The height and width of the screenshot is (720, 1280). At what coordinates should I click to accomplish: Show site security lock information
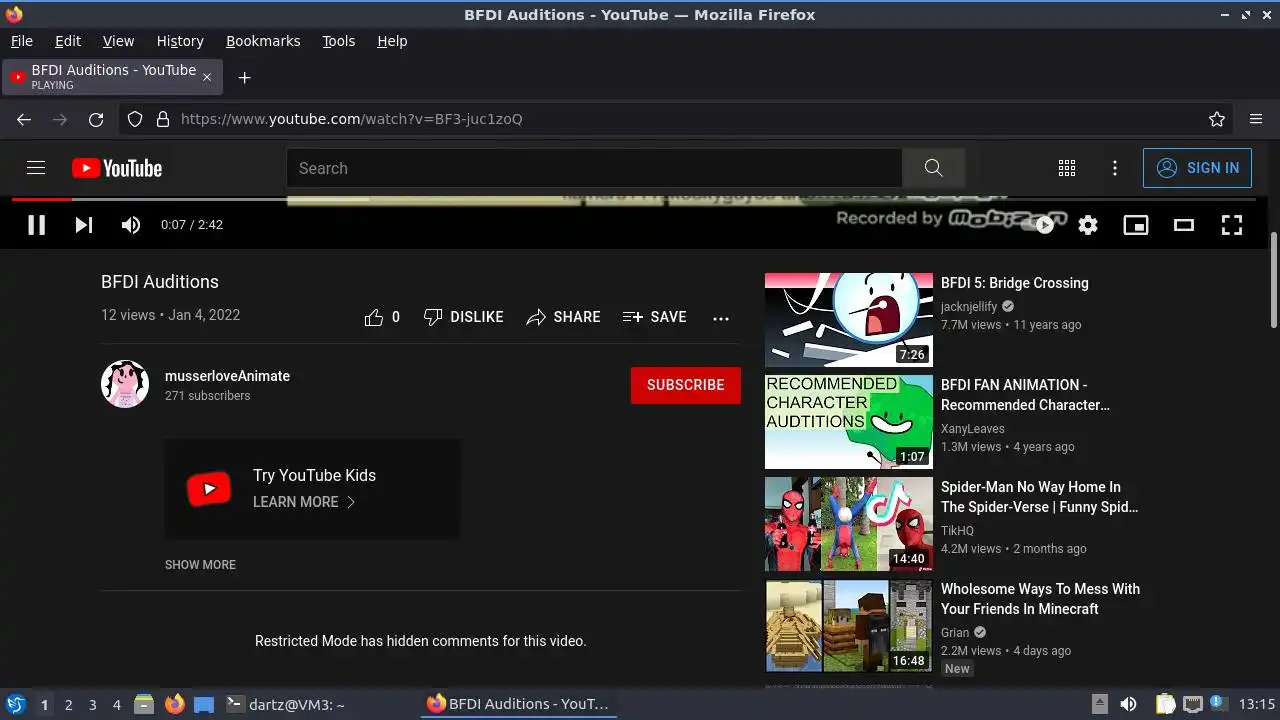(x=163, y=119)
